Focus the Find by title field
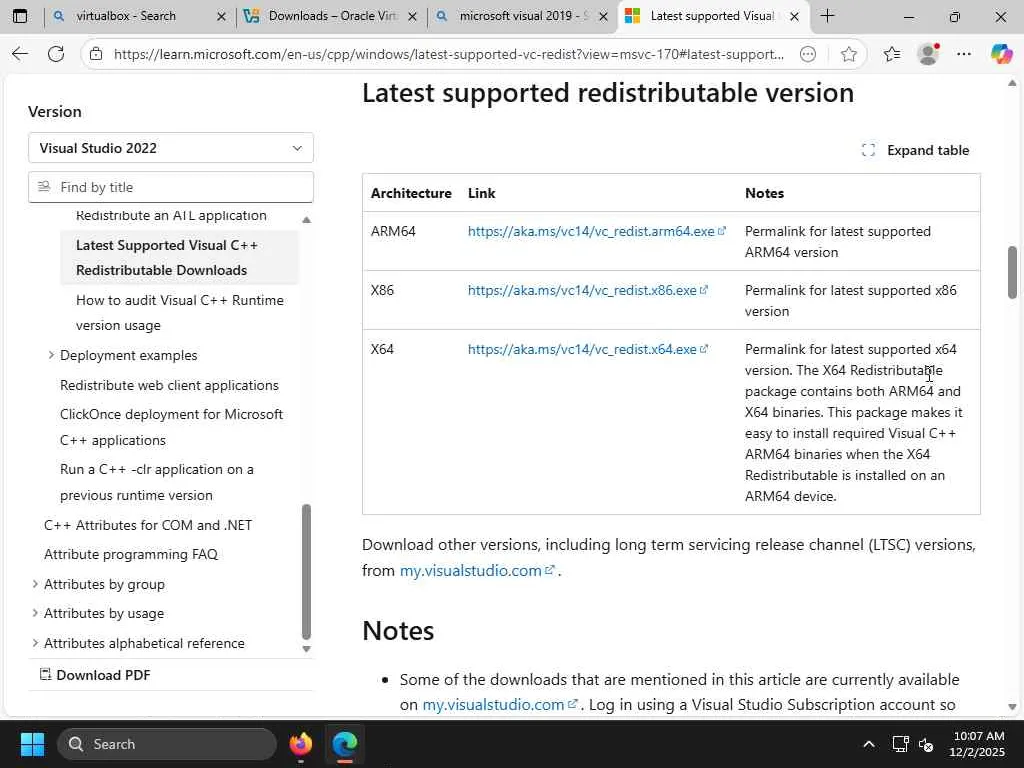 [170, 187]
